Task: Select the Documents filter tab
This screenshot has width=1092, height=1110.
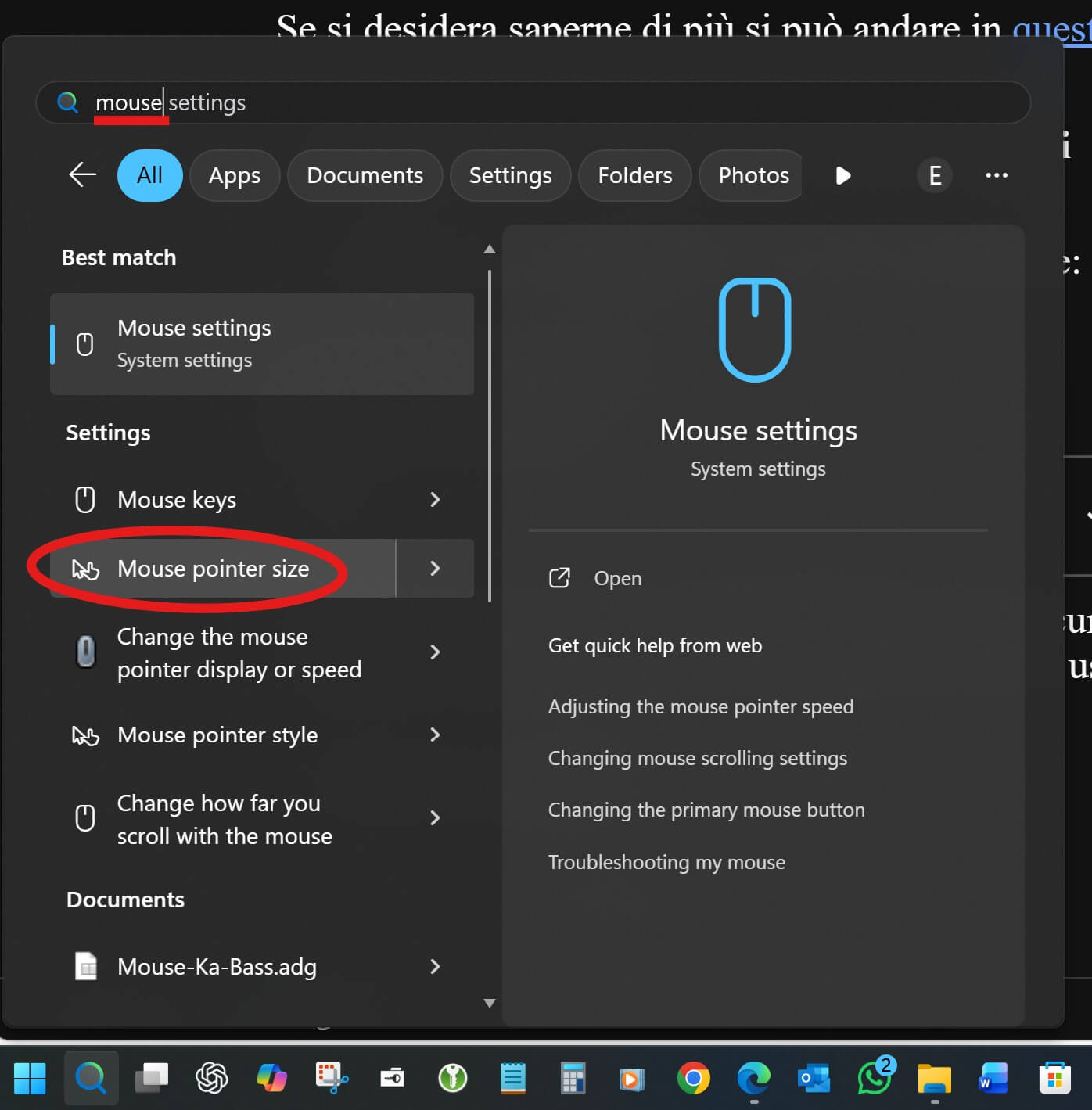Action: pos(365,175)
